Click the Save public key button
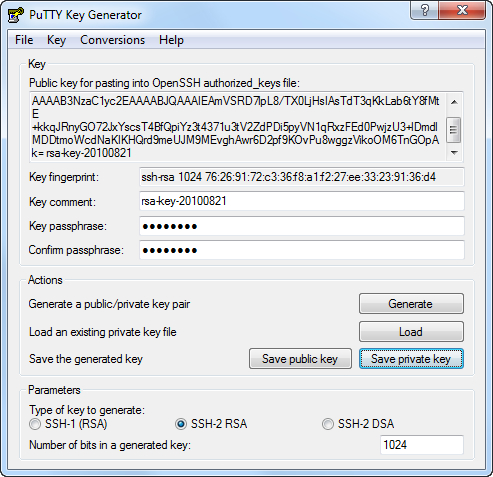 point(300,359)
